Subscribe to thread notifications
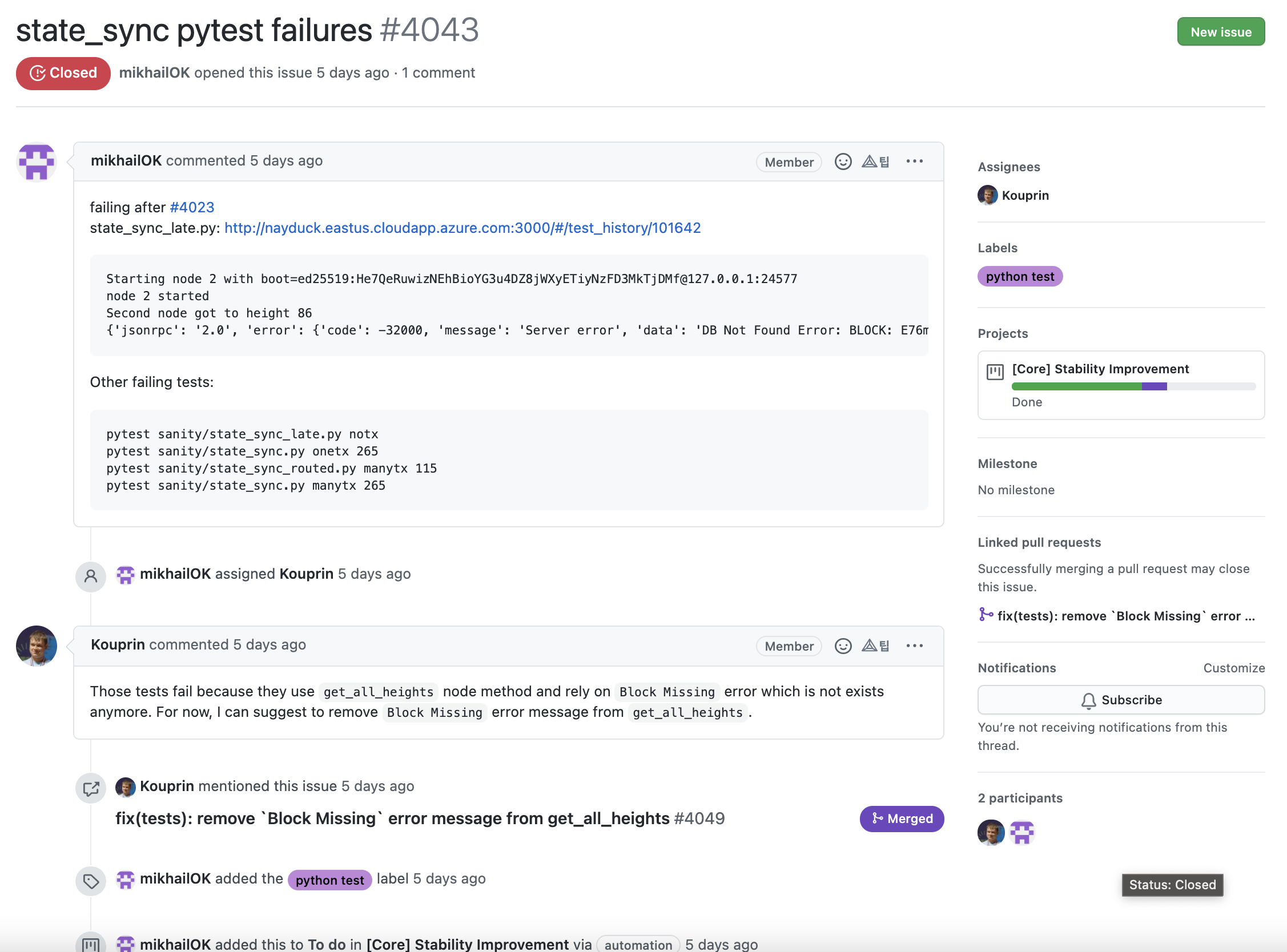Viewport: 1287px width, 952px height. pyautogui.click(x=1120, y=700)
